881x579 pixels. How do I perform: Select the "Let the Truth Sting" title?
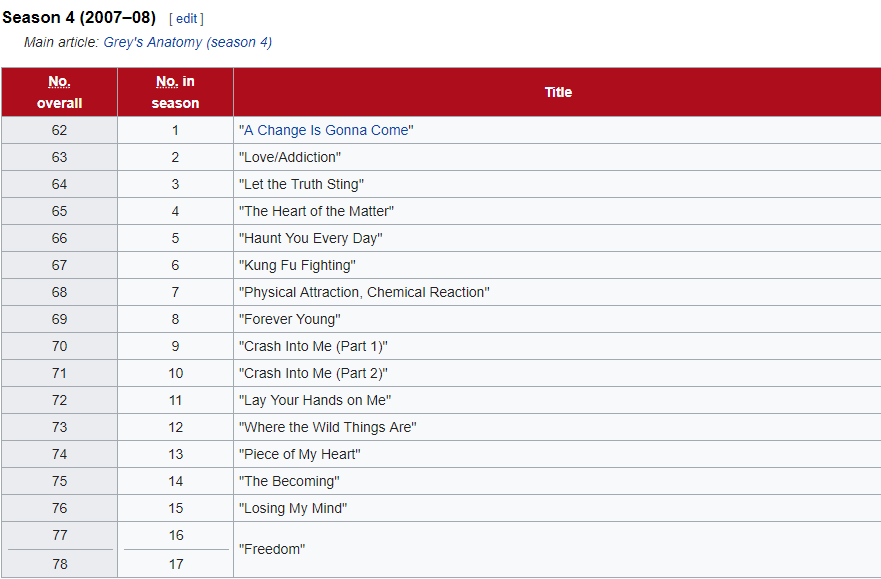[301, 184]
